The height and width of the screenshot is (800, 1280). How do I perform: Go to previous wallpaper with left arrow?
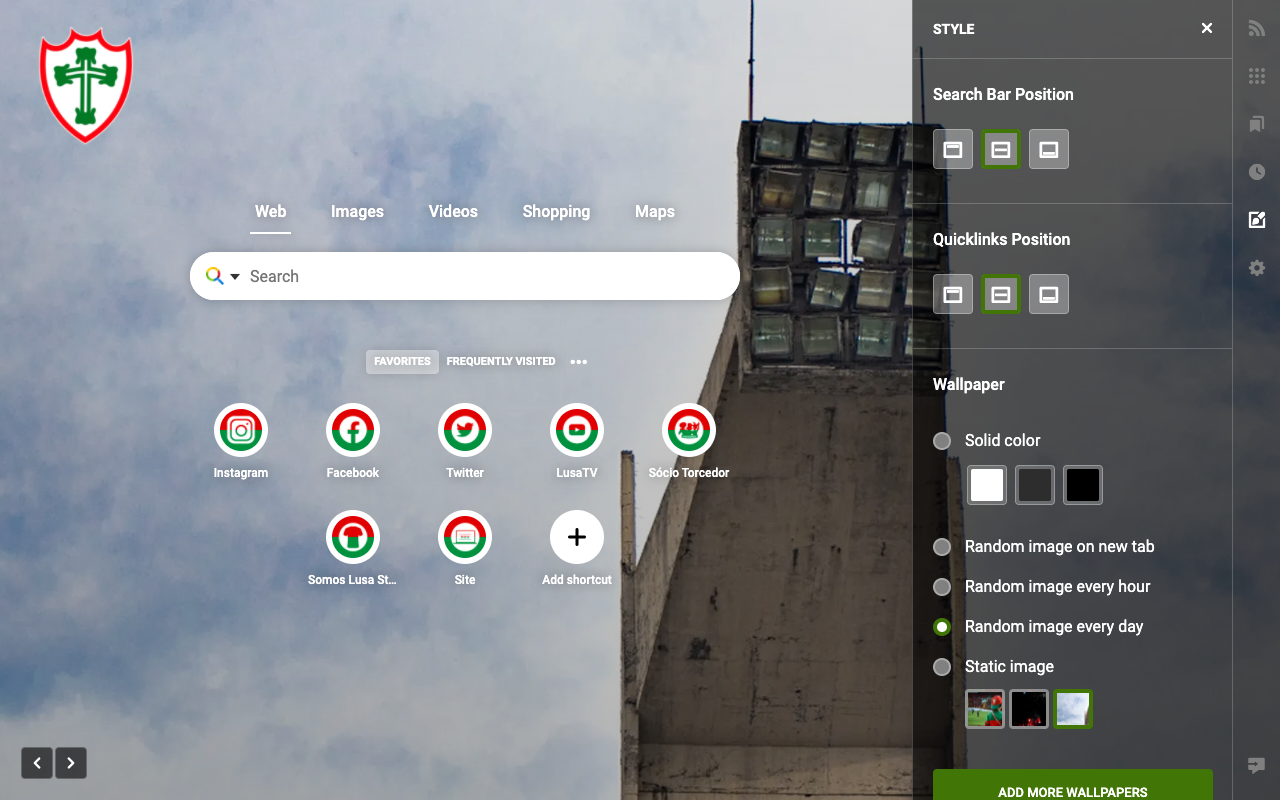coord(37,763)
